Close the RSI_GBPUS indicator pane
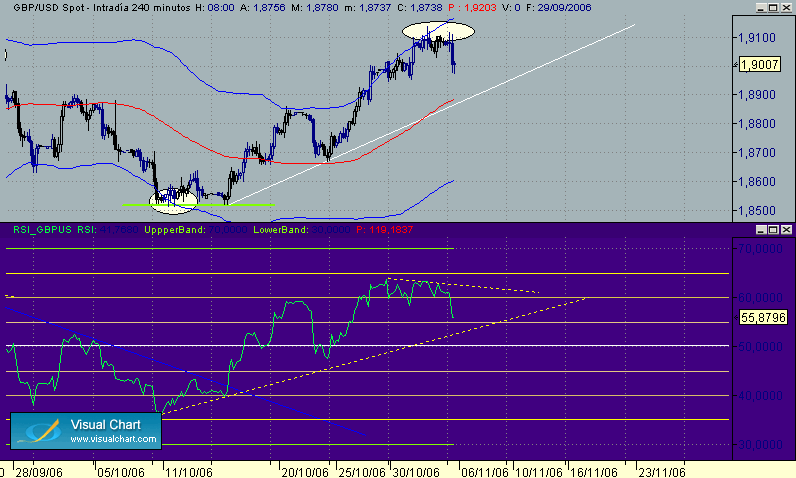 click(785, 230)
